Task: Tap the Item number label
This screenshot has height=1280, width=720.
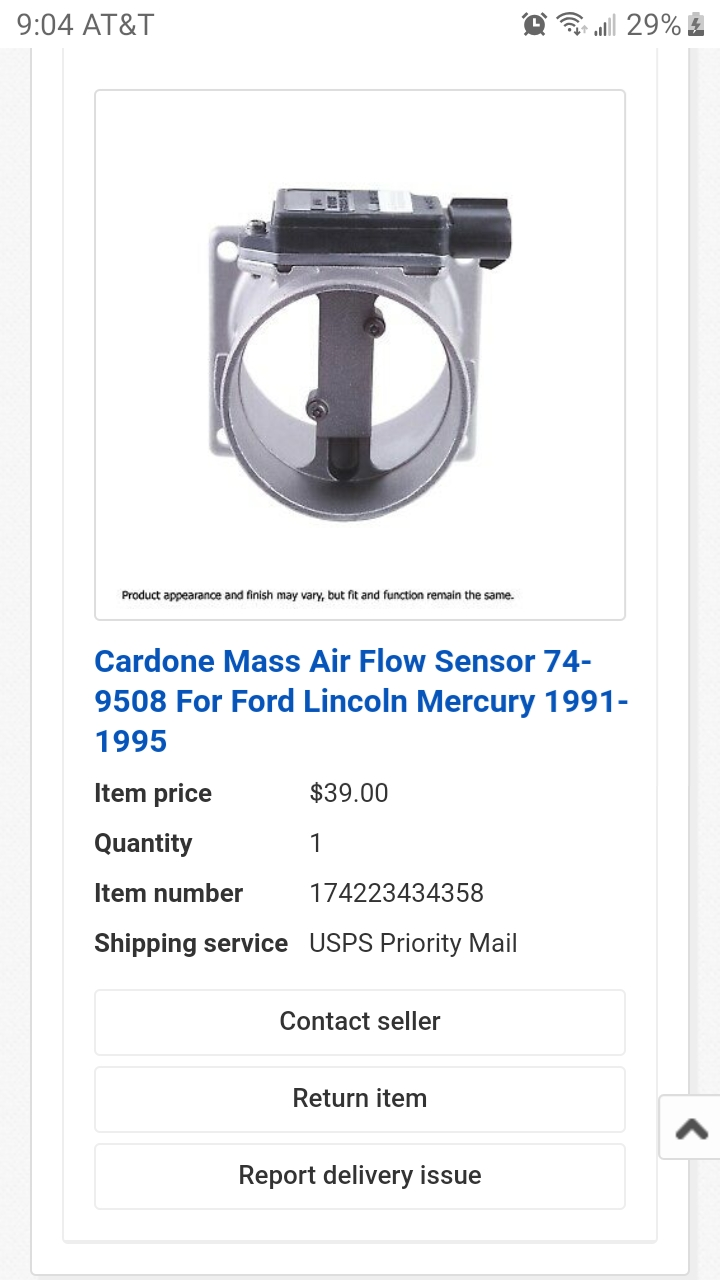Action: click(168, 893)
